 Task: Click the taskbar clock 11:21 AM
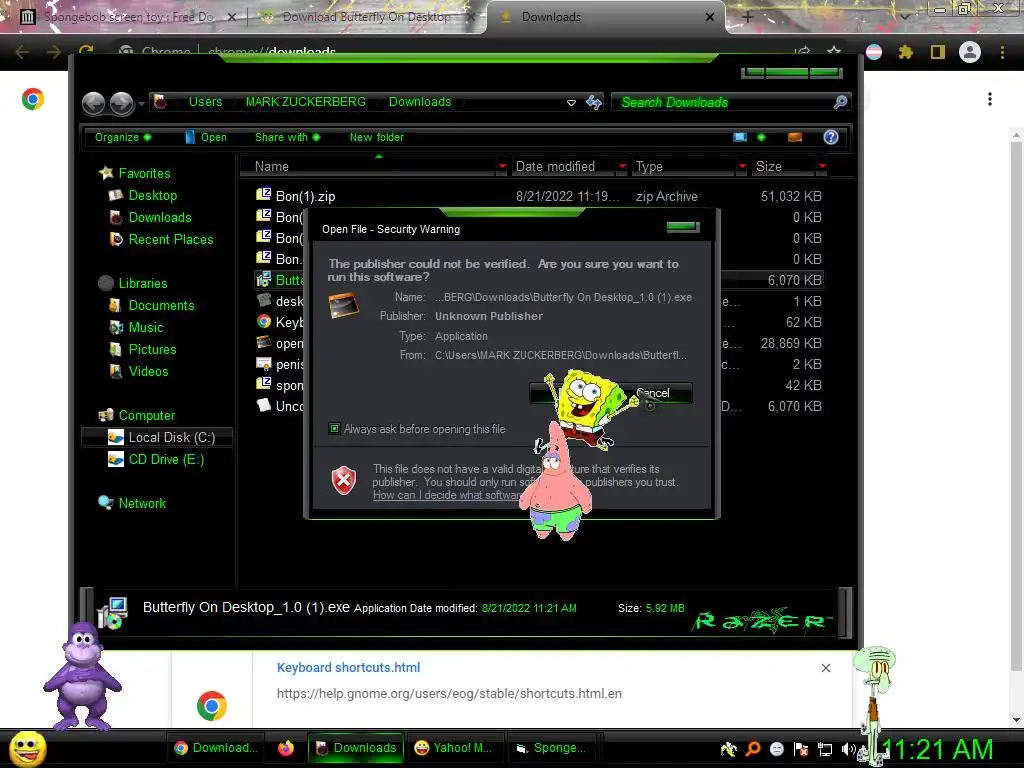[937, 749]
